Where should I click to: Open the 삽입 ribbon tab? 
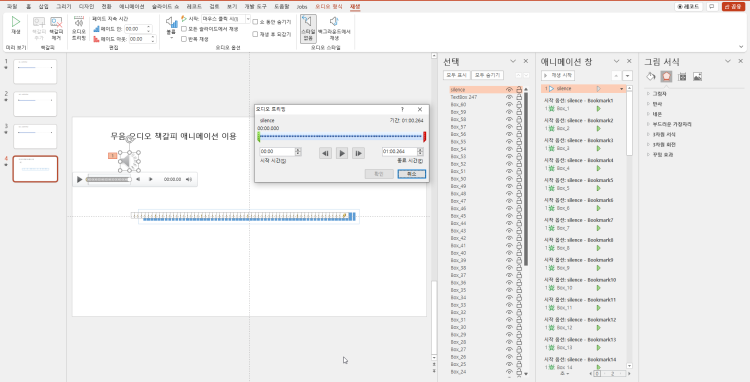[x=44, y=7]
